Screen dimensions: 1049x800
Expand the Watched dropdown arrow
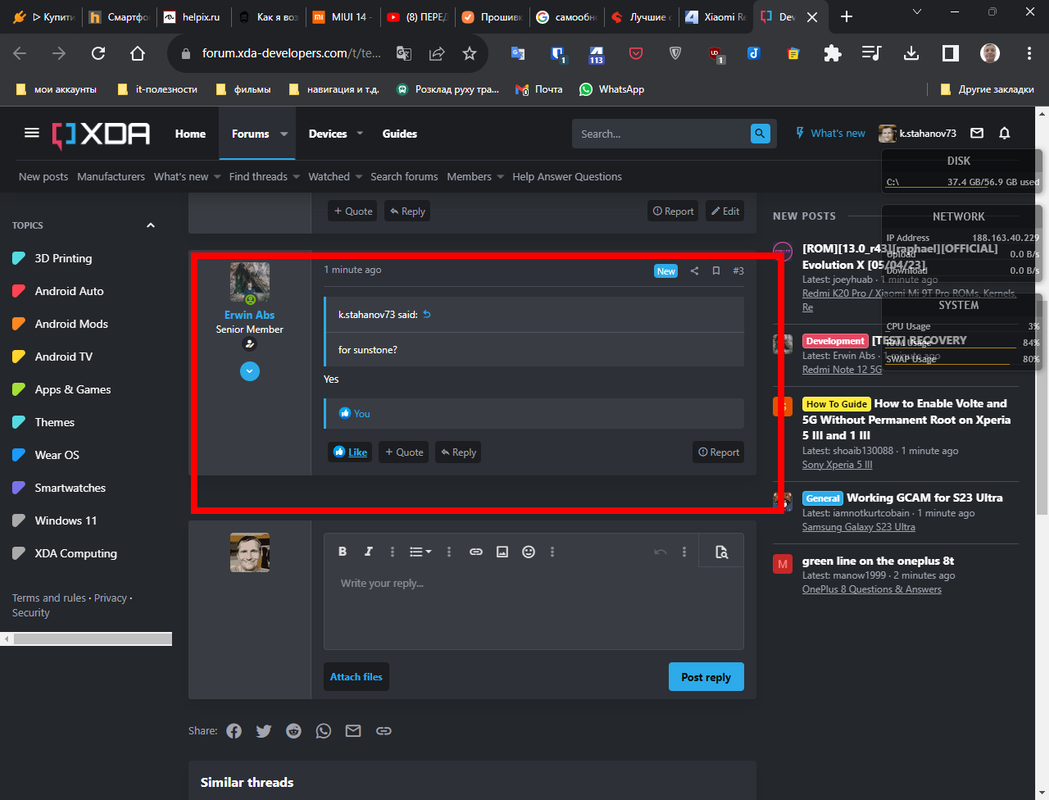click(359, 177)
